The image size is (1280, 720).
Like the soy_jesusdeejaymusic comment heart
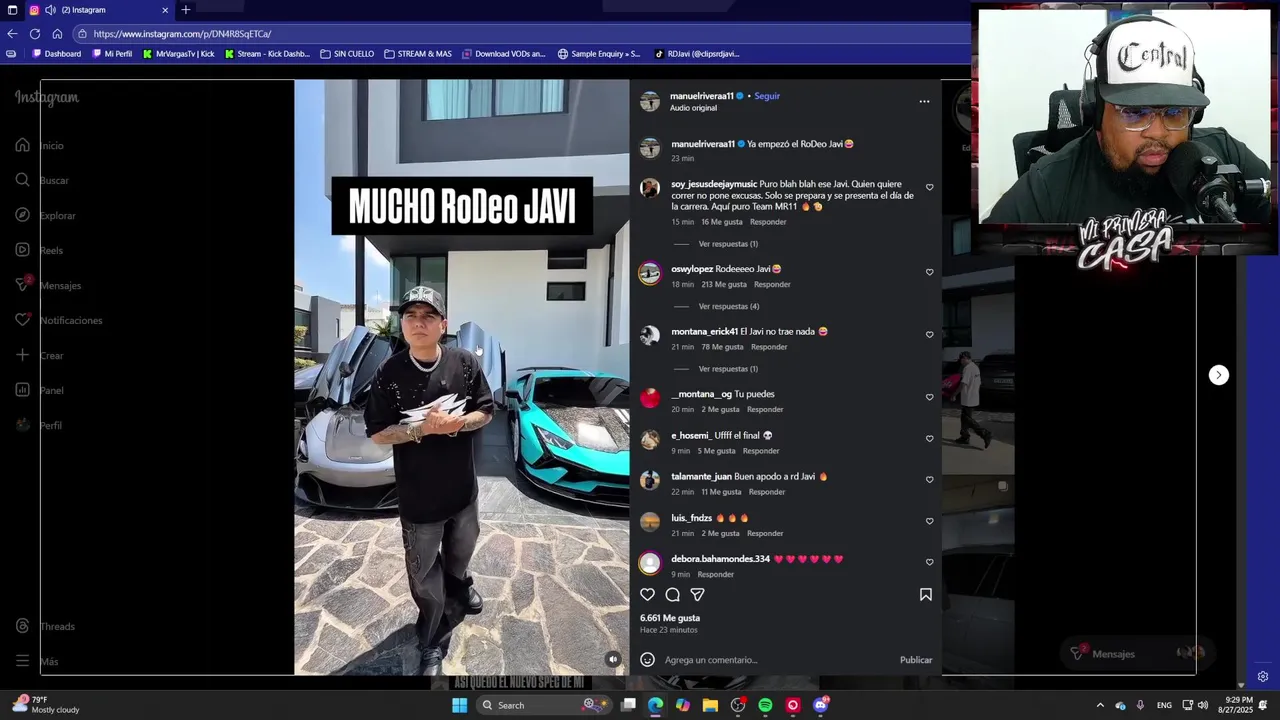[929, 187]
